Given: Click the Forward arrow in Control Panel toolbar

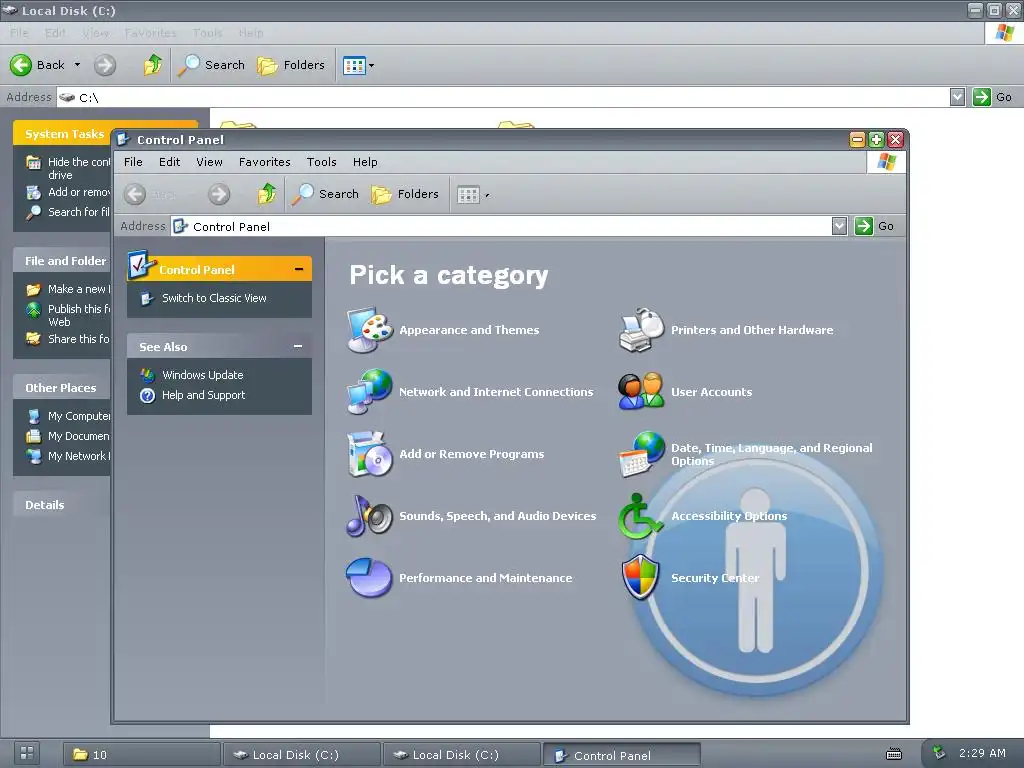Looking at the screenshot, I should point(219,194).
